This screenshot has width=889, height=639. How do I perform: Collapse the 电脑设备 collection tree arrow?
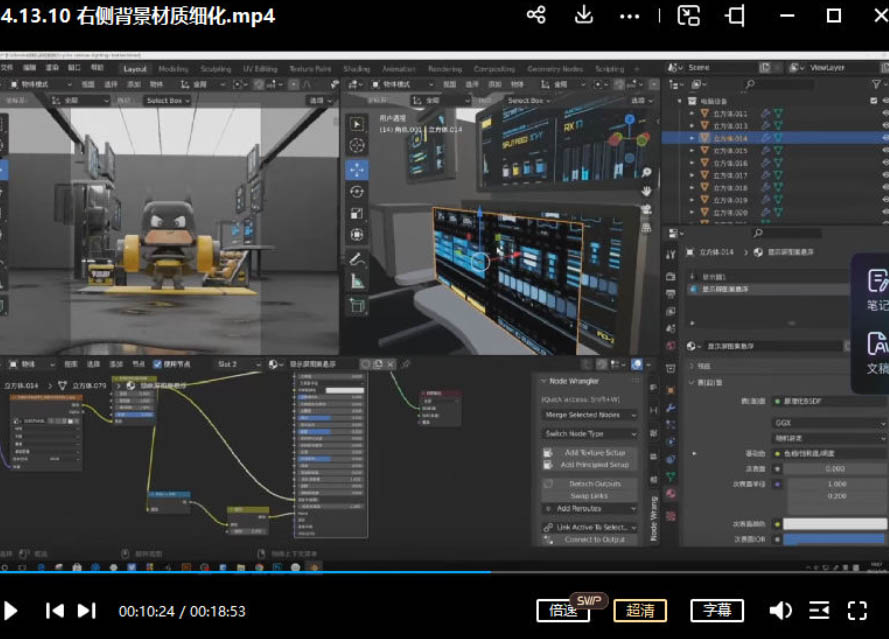pos(679,101)
